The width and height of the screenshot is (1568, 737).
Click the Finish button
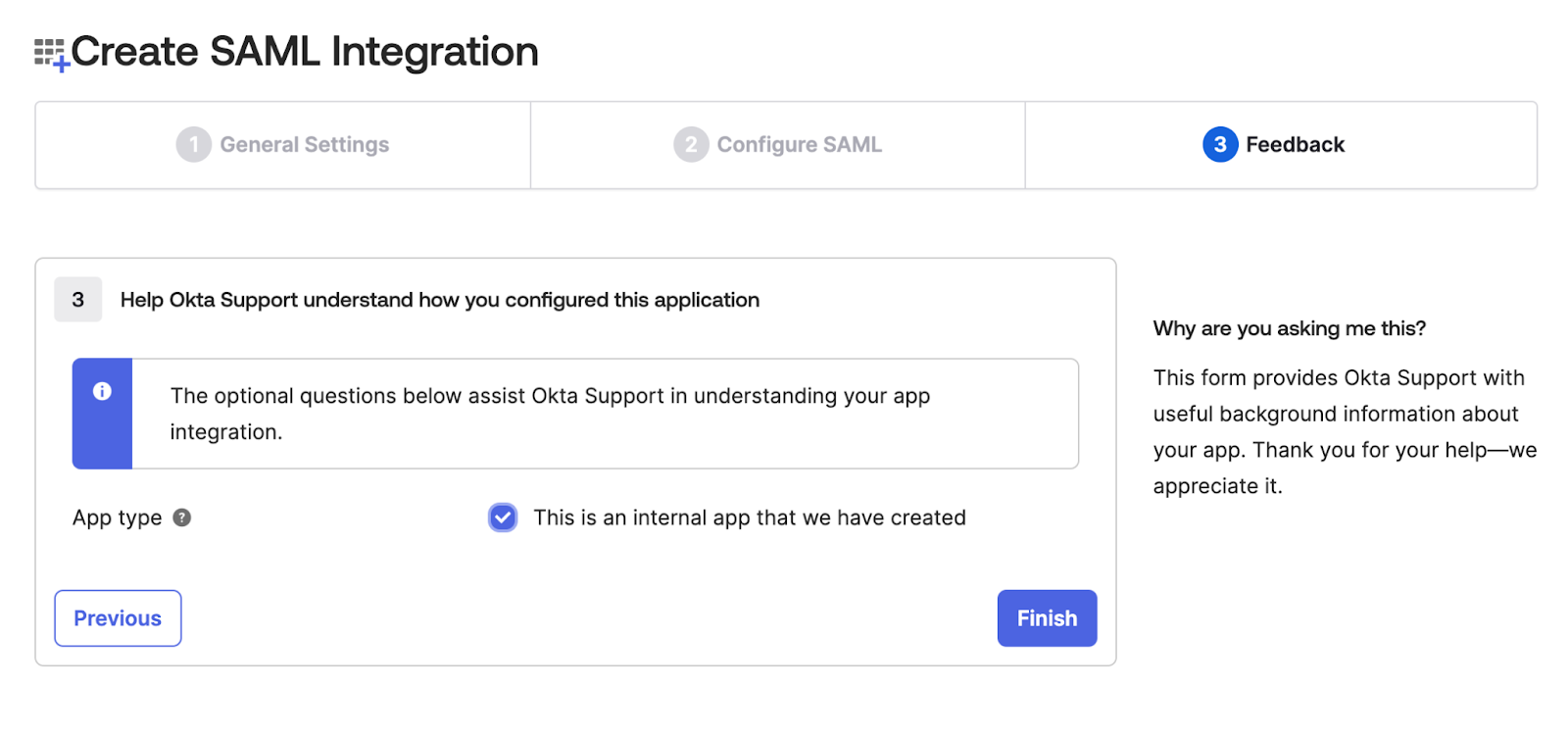click(x=1047, y=618)
